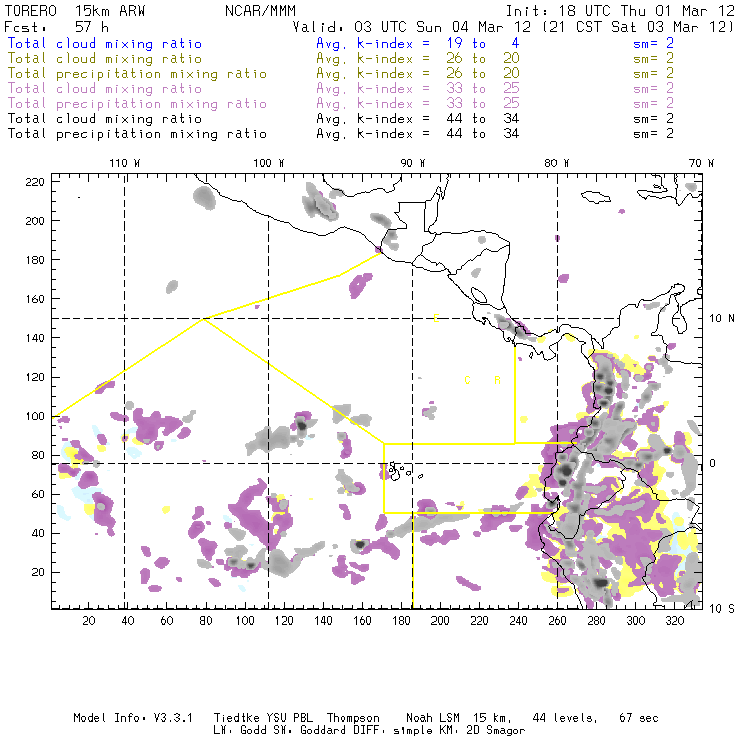The image size is (740, 740).
Task: Select the blue Total cloud mixing ratio legend
Action: [118, 44]
